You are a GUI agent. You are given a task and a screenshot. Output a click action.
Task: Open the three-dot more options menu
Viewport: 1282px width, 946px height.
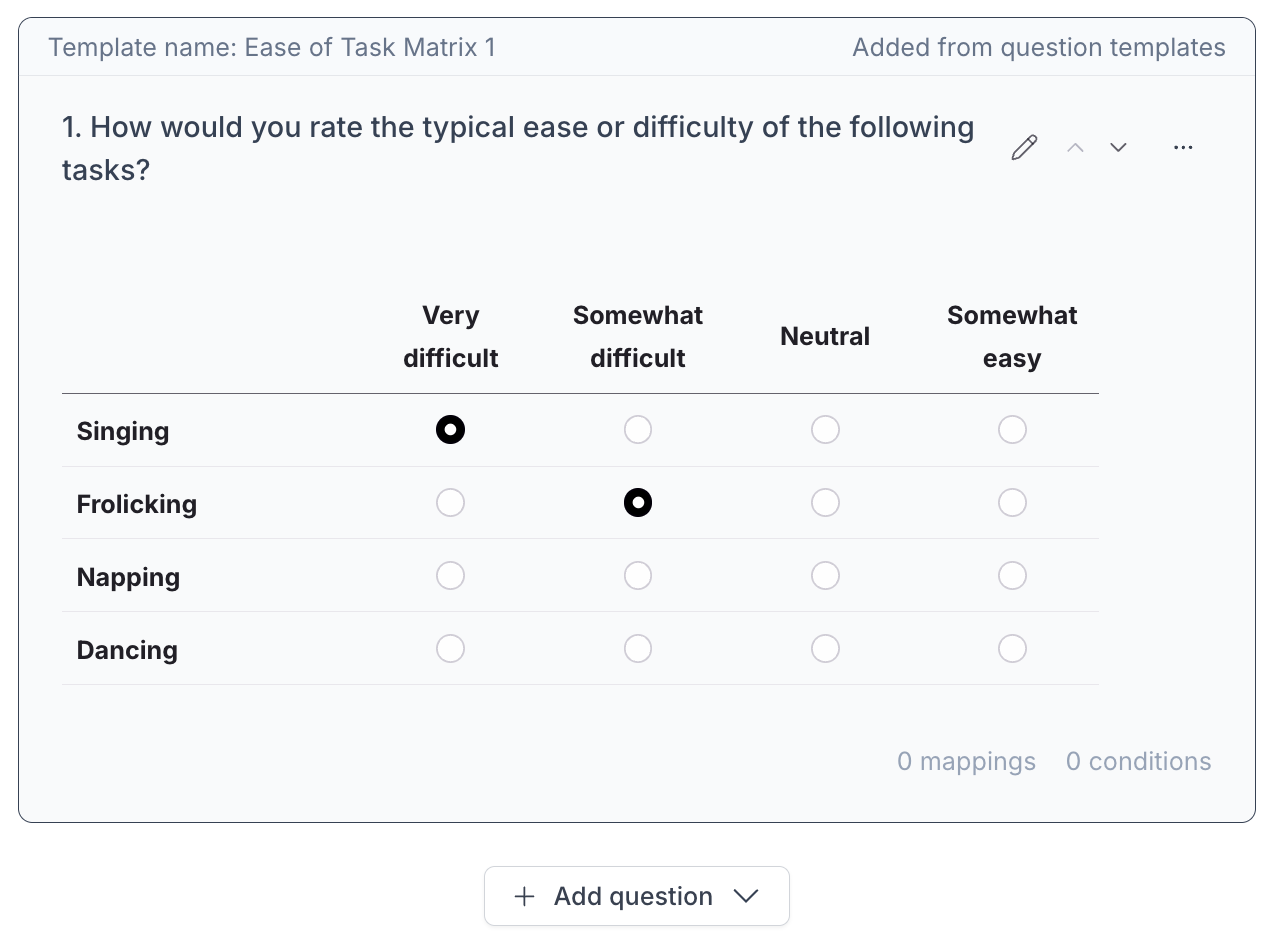[x=1183, y=148]
